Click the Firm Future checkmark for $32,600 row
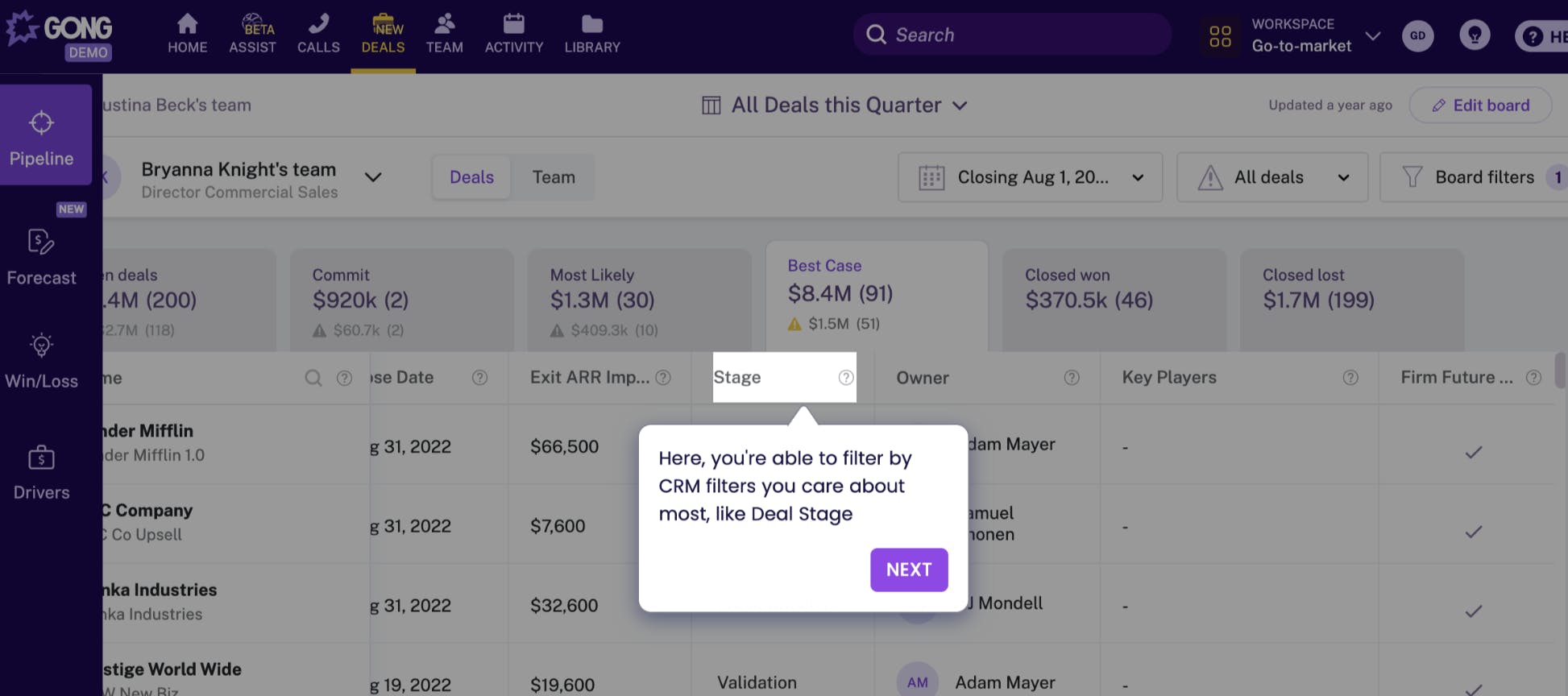1568x696 pixels. pyautogui.click(x=1473, y=611)
